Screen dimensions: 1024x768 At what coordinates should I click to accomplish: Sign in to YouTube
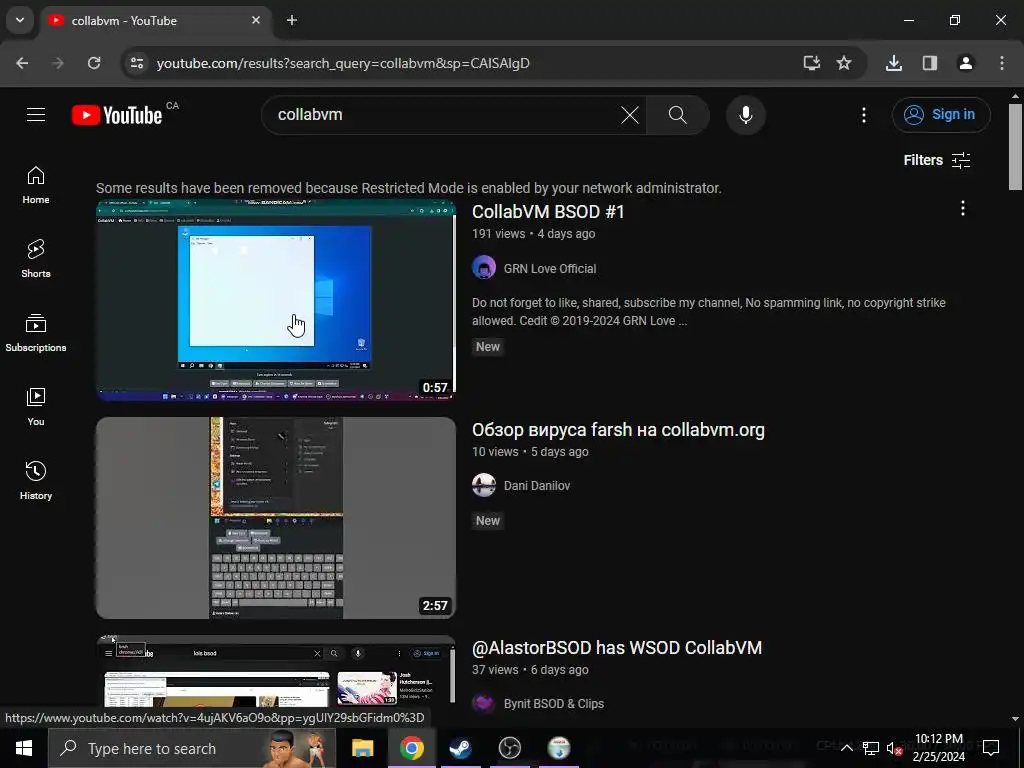point(940,114)
